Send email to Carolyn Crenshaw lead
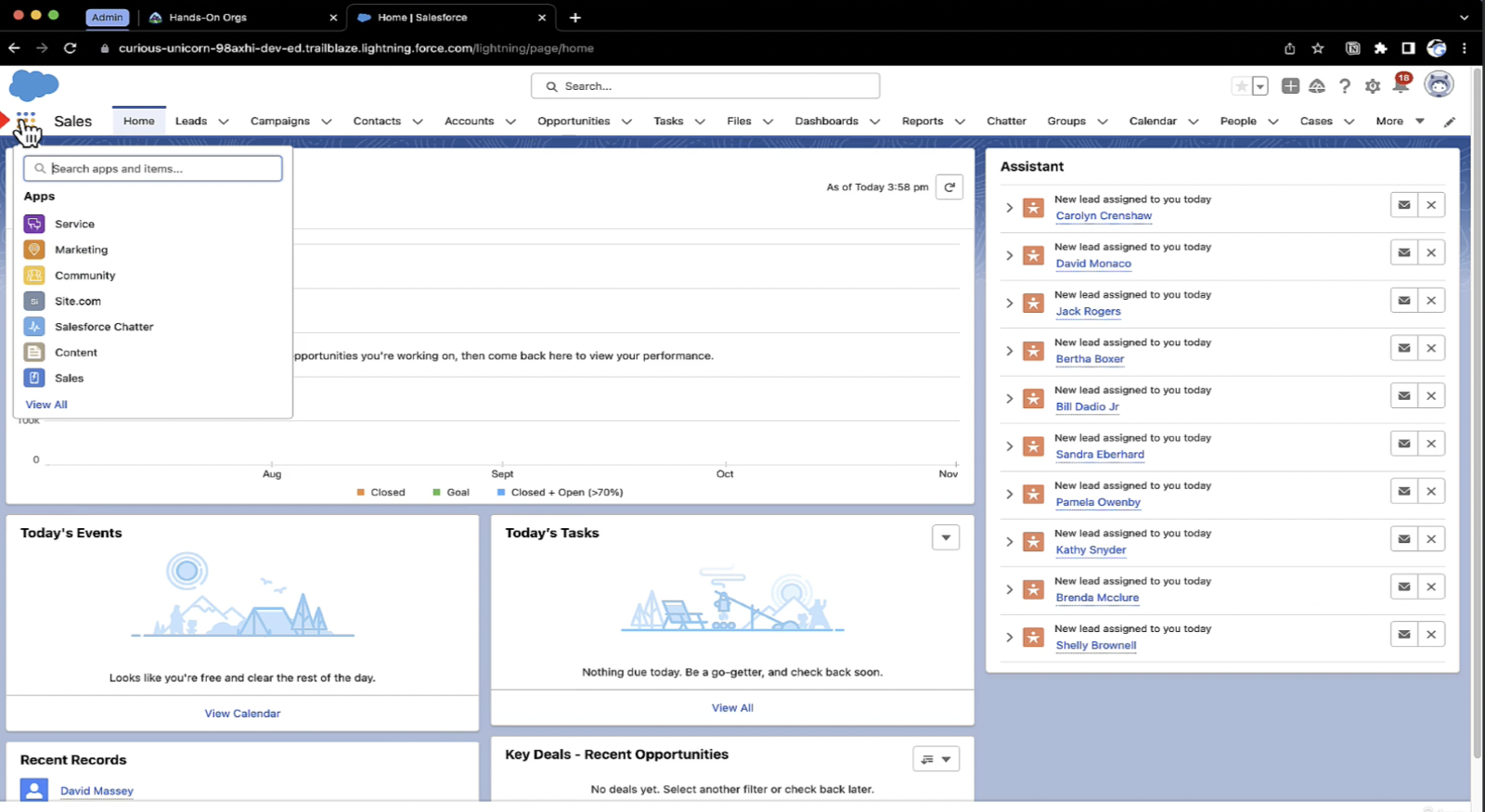The height and width of the screenshot is (812, 1485). pyautogui.click(x=1404, y=205)
